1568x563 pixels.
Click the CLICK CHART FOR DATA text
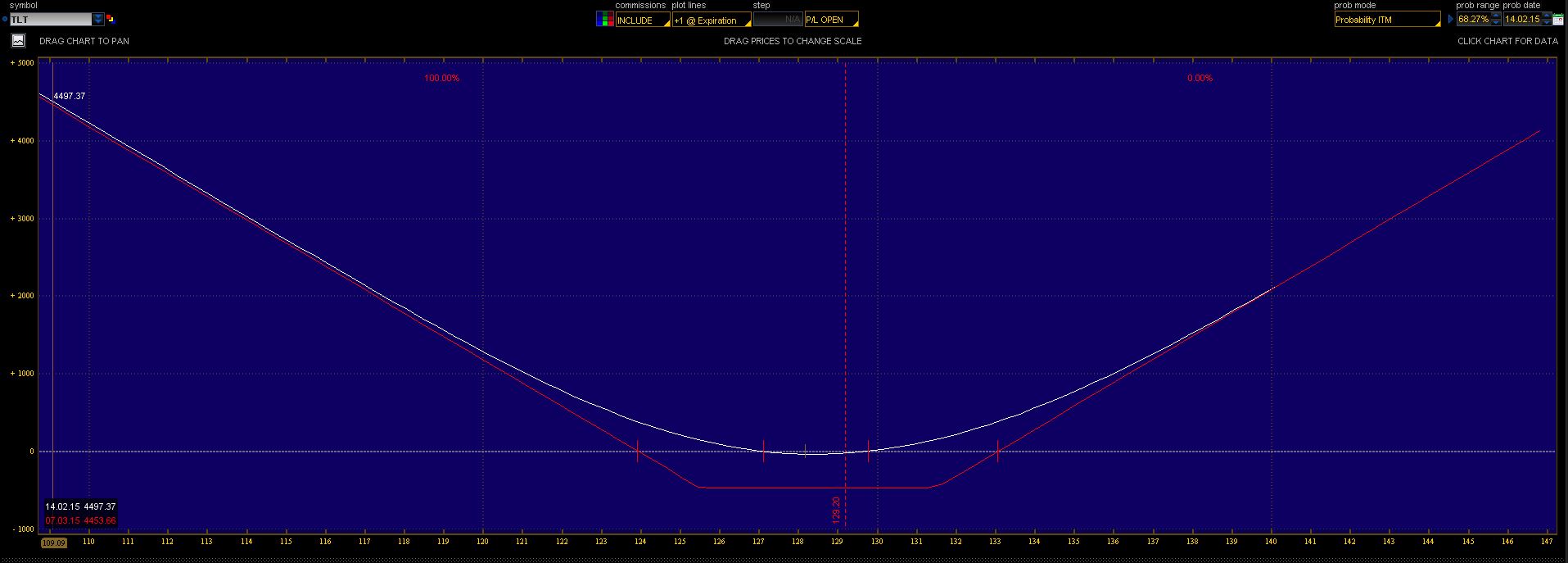1507,41
